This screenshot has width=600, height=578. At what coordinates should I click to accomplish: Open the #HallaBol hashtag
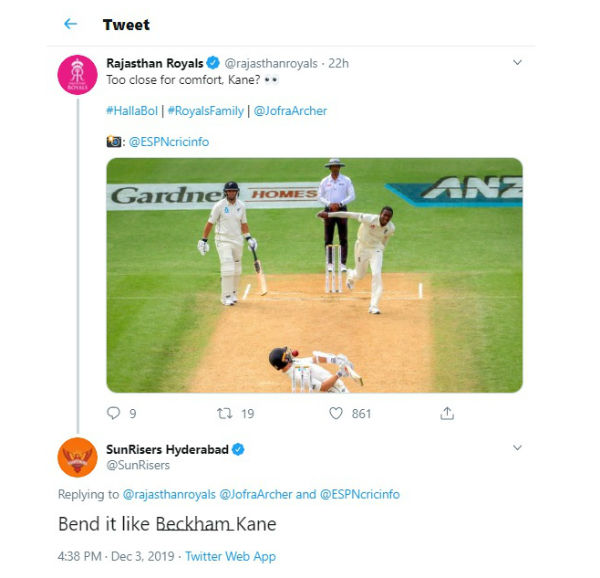[x=132, y=111]
